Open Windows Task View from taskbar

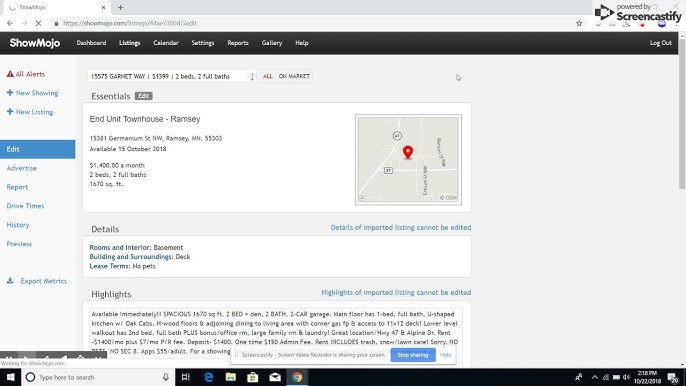click(186, 377)
